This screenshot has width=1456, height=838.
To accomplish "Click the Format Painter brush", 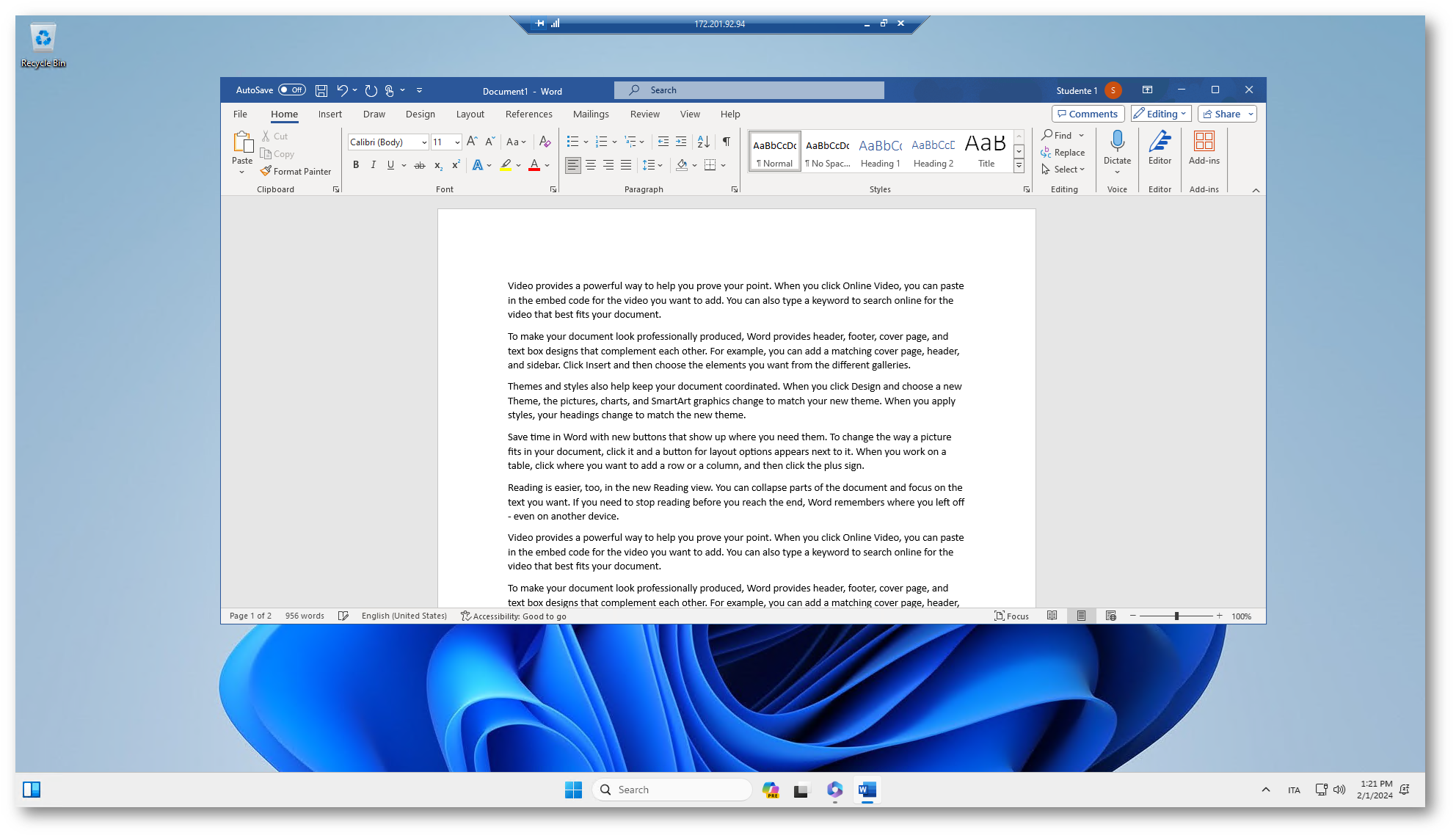I will click(266, 171).
